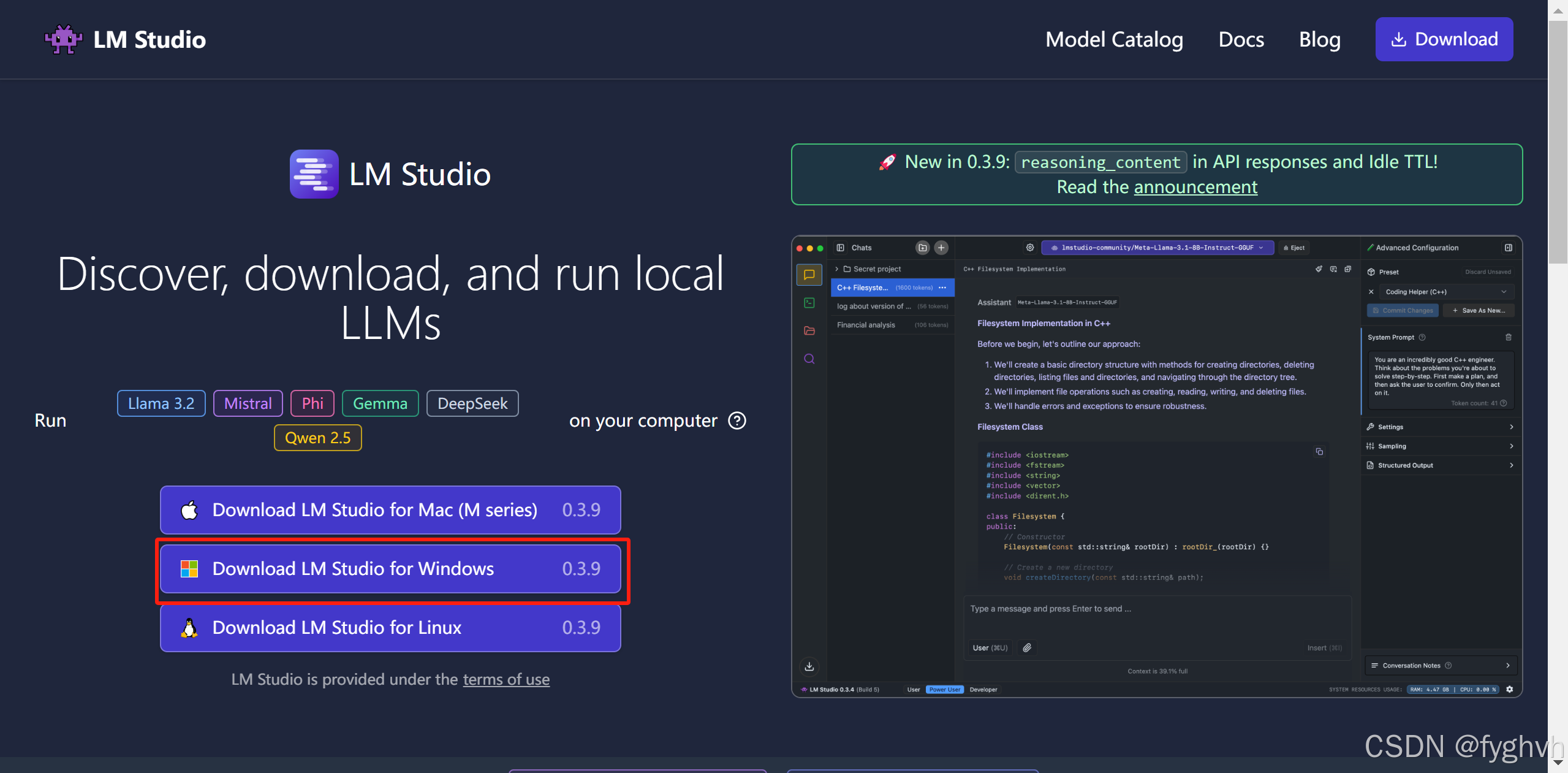Click the help question mark icon
Screen dimensions: 1568x773
737,421
